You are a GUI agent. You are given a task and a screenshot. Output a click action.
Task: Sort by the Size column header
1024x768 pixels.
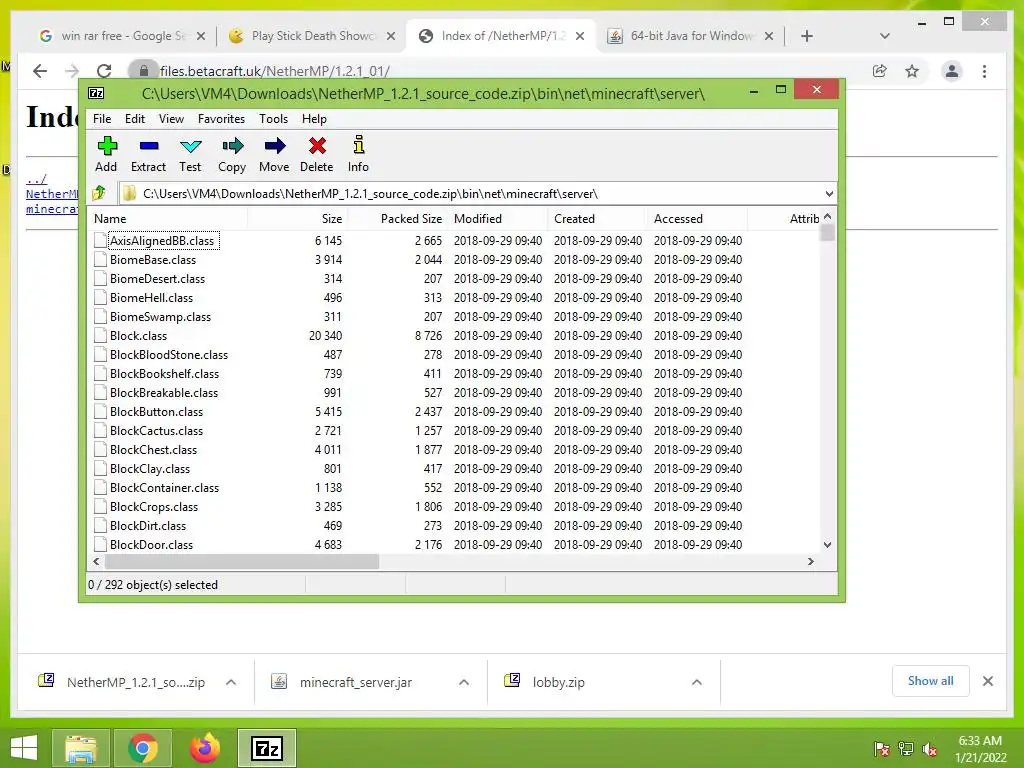tap(297, 219)
